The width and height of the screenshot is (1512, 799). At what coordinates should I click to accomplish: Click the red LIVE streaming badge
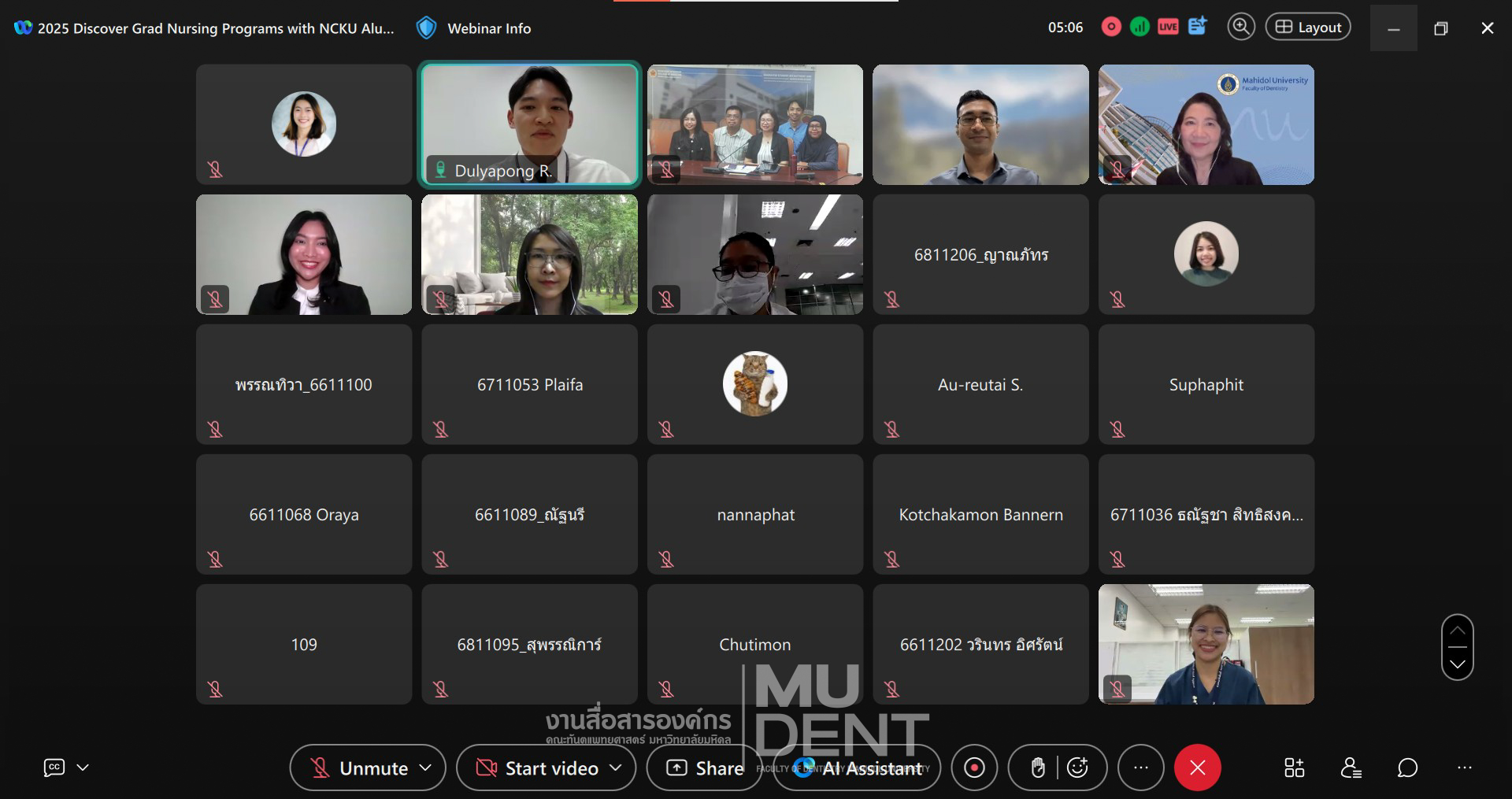(x=1168, y=27)
